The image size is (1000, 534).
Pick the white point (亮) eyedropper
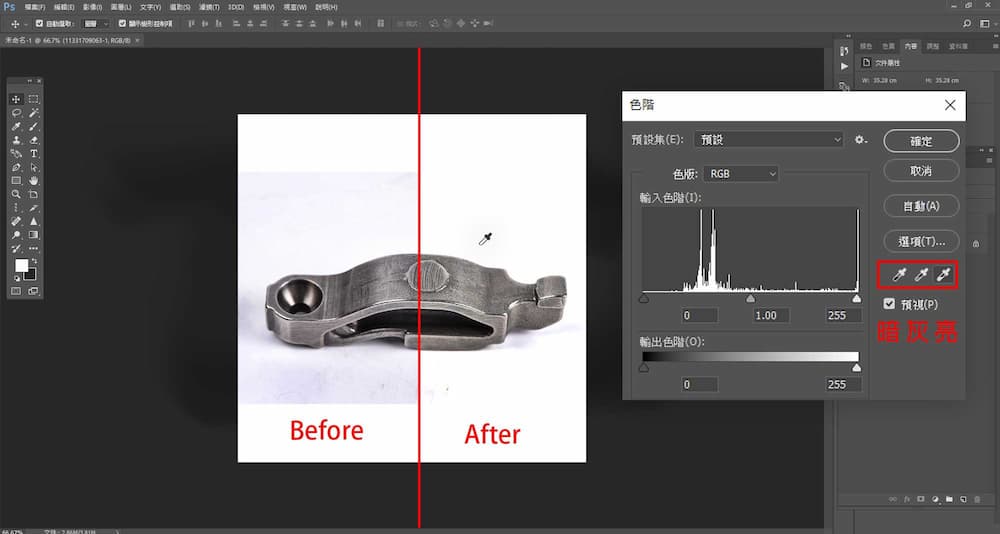(943, 275)
